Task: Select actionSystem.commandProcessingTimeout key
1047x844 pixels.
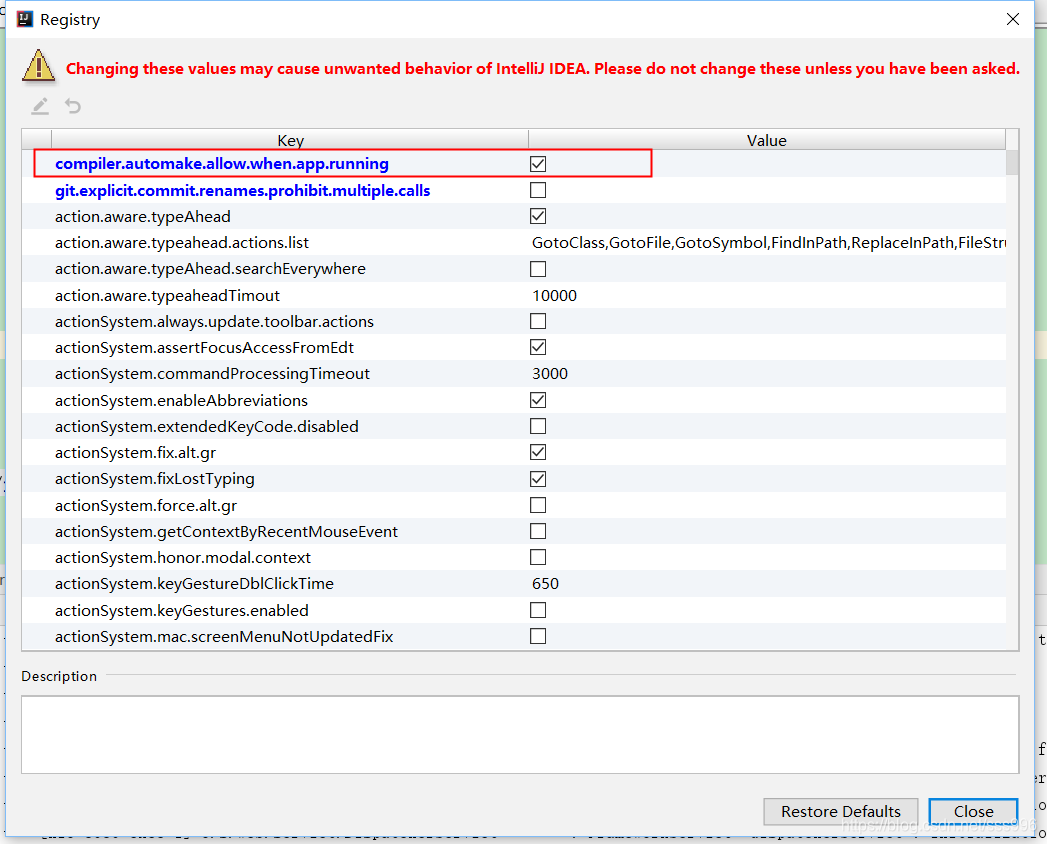Action: (x=212, y=373)
